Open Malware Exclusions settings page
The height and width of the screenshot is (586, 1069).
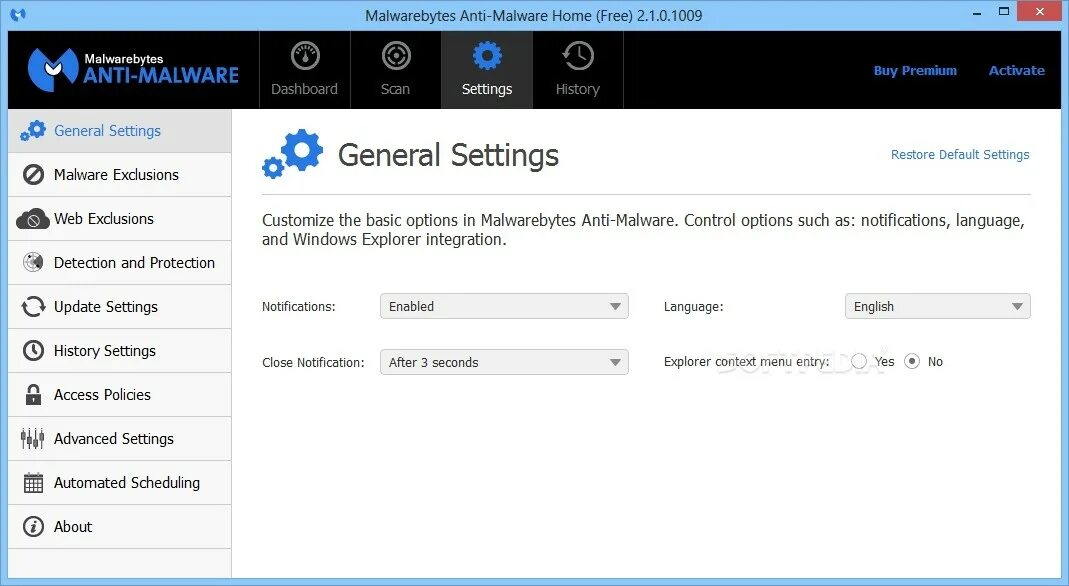[x=120, y=174]
